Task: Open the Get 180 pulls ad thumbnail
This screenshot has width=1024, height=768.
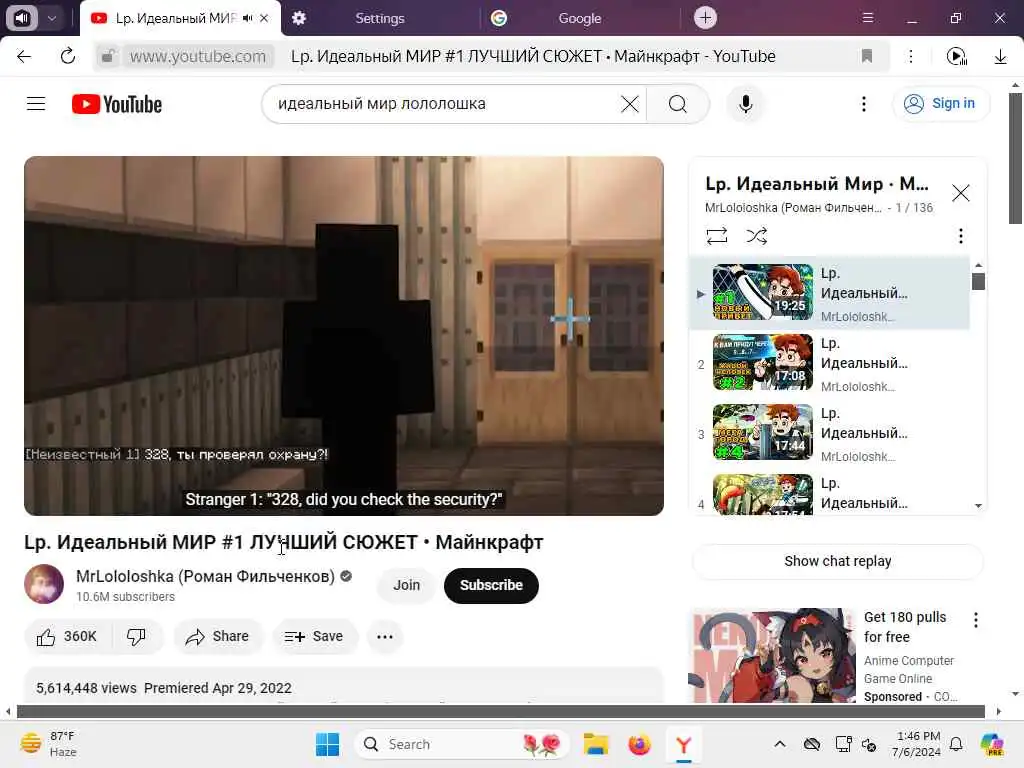Action: coord(773,656)
